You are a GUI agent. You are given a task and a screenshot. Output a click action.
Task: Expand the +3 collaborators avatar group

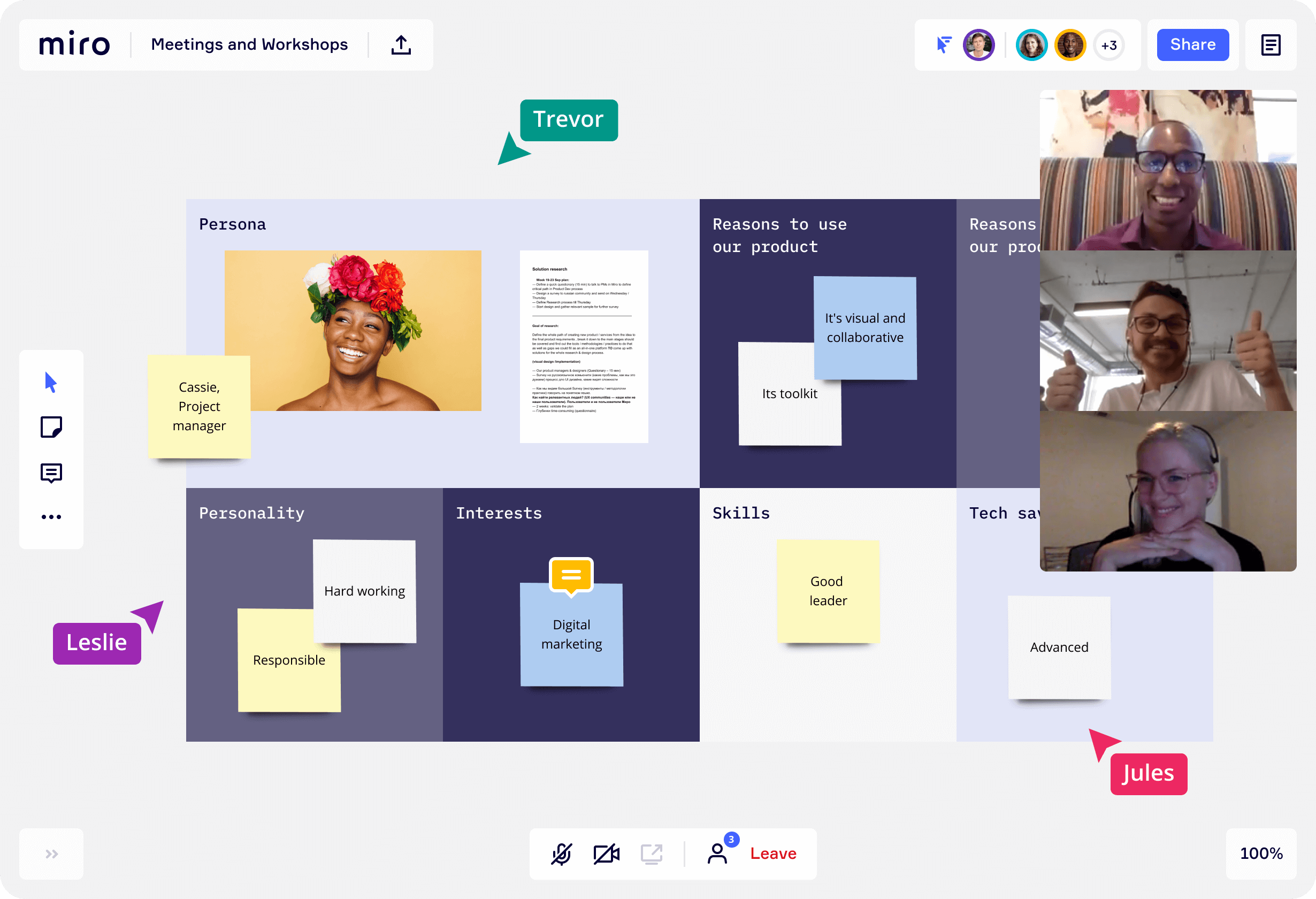(1109, 45)
